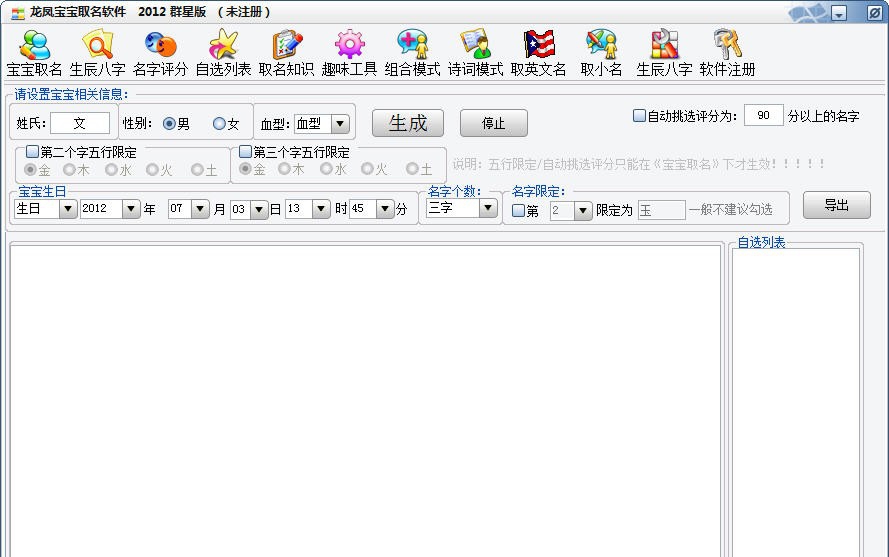
Task: Open 名字限定 position 2 dropdown
Action: [x=583, y=211]
